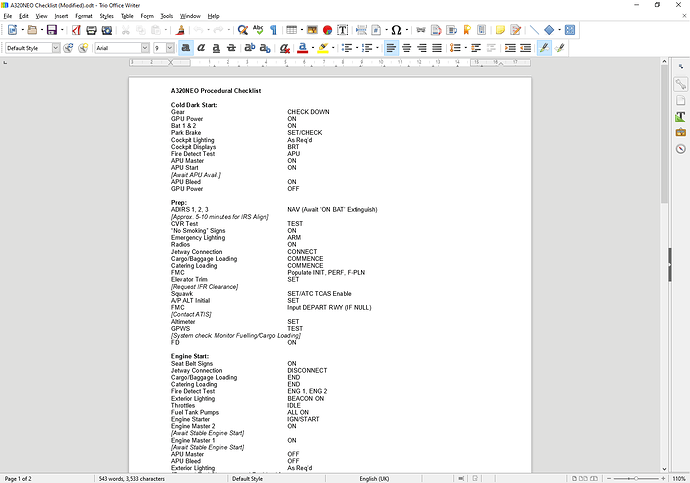Toggle the print preview icon
This screenshot has height=483, width=690.
[107, 30]
